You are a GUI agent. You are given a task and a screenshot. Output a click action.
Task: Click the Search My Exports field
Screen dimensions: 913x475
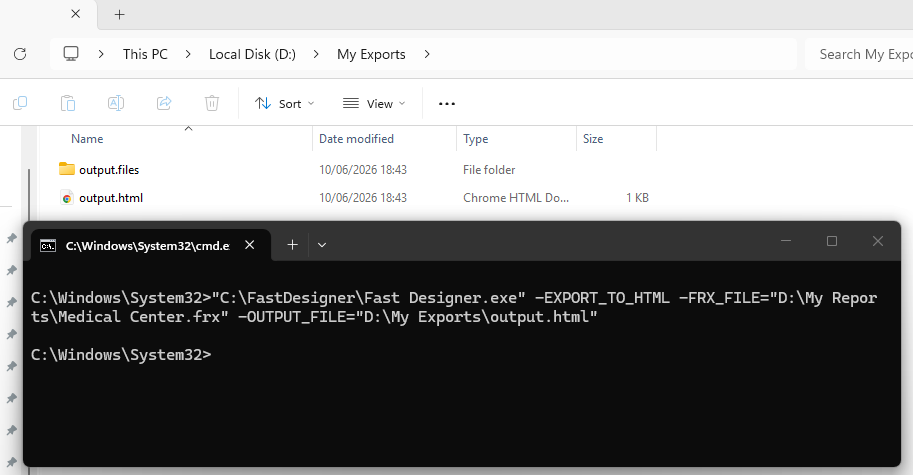pos(859,54)
